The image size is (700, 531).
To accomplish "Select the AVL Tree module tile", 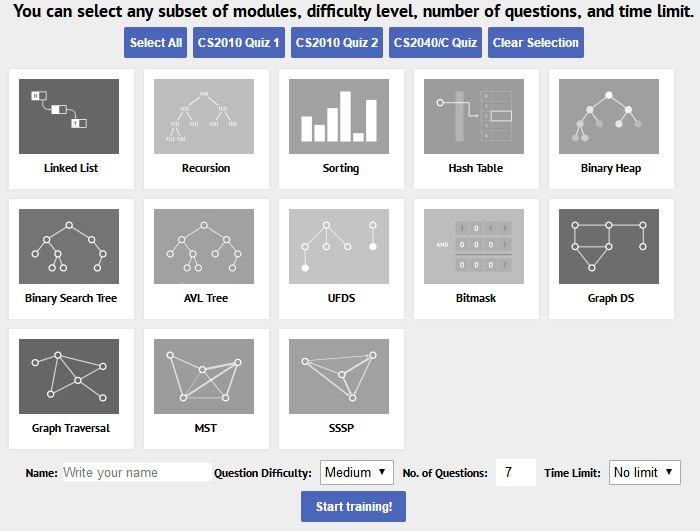I will (204, 247).
